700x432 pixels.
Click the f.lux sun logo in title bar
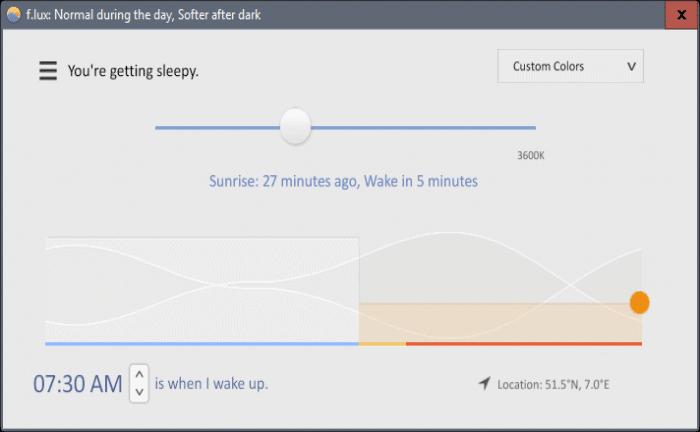13,15
